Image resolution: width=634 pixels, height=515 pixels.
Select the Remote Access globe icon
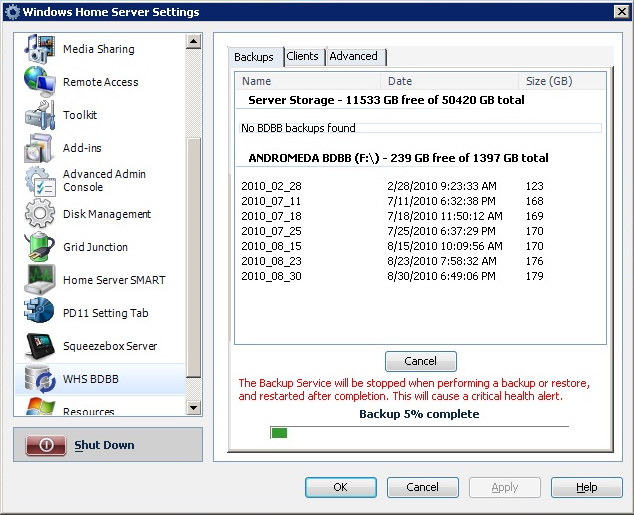(x=39, y=82)
